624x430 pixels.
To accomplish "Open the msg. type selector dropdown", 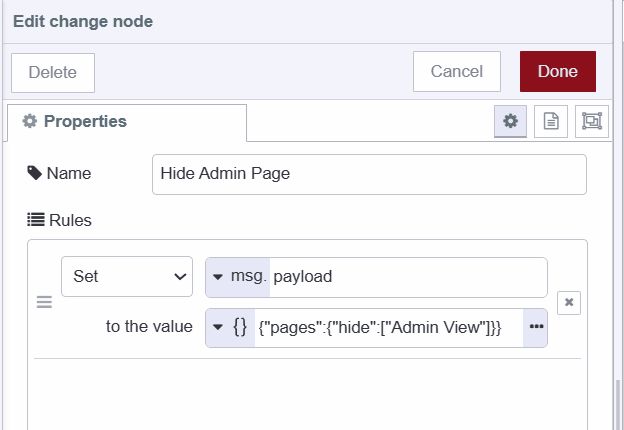I will pyautogui.click(x=237, y=277).
